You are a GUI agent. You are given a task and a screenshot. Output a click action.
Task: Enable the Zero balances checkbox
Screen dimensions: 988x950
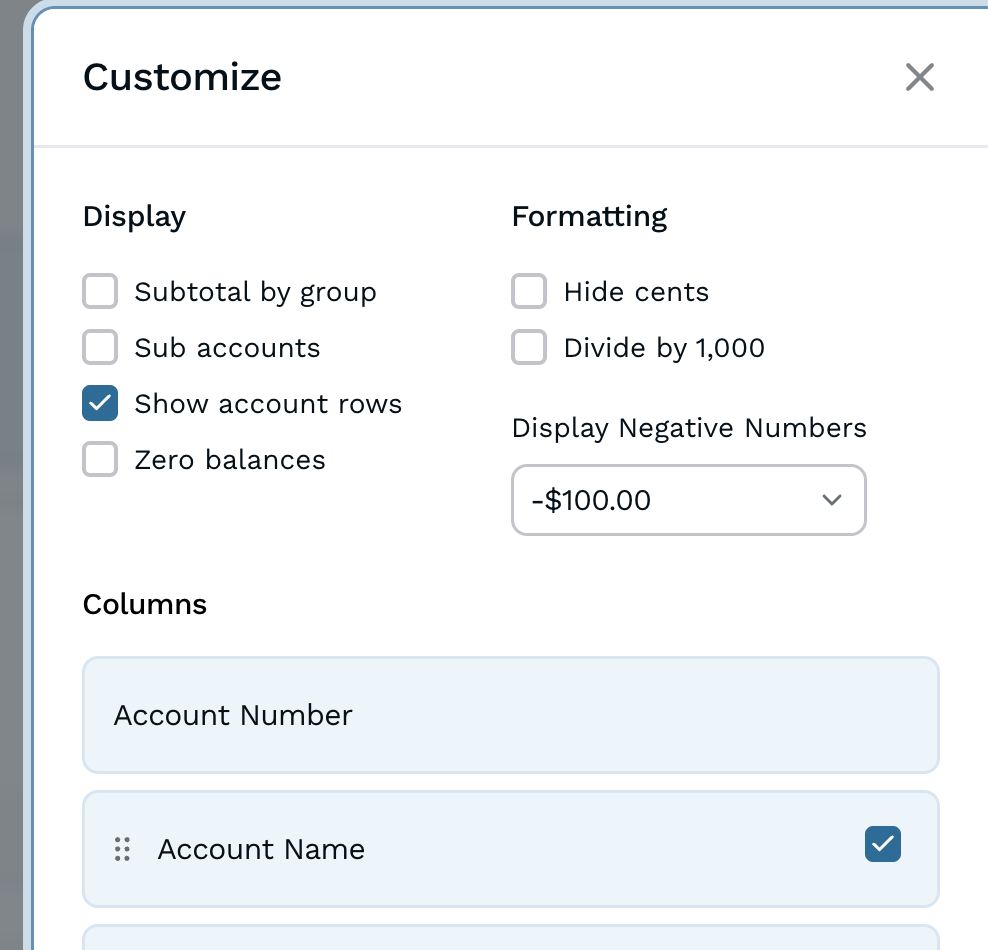pyautogui.click(x=100, y=460)
